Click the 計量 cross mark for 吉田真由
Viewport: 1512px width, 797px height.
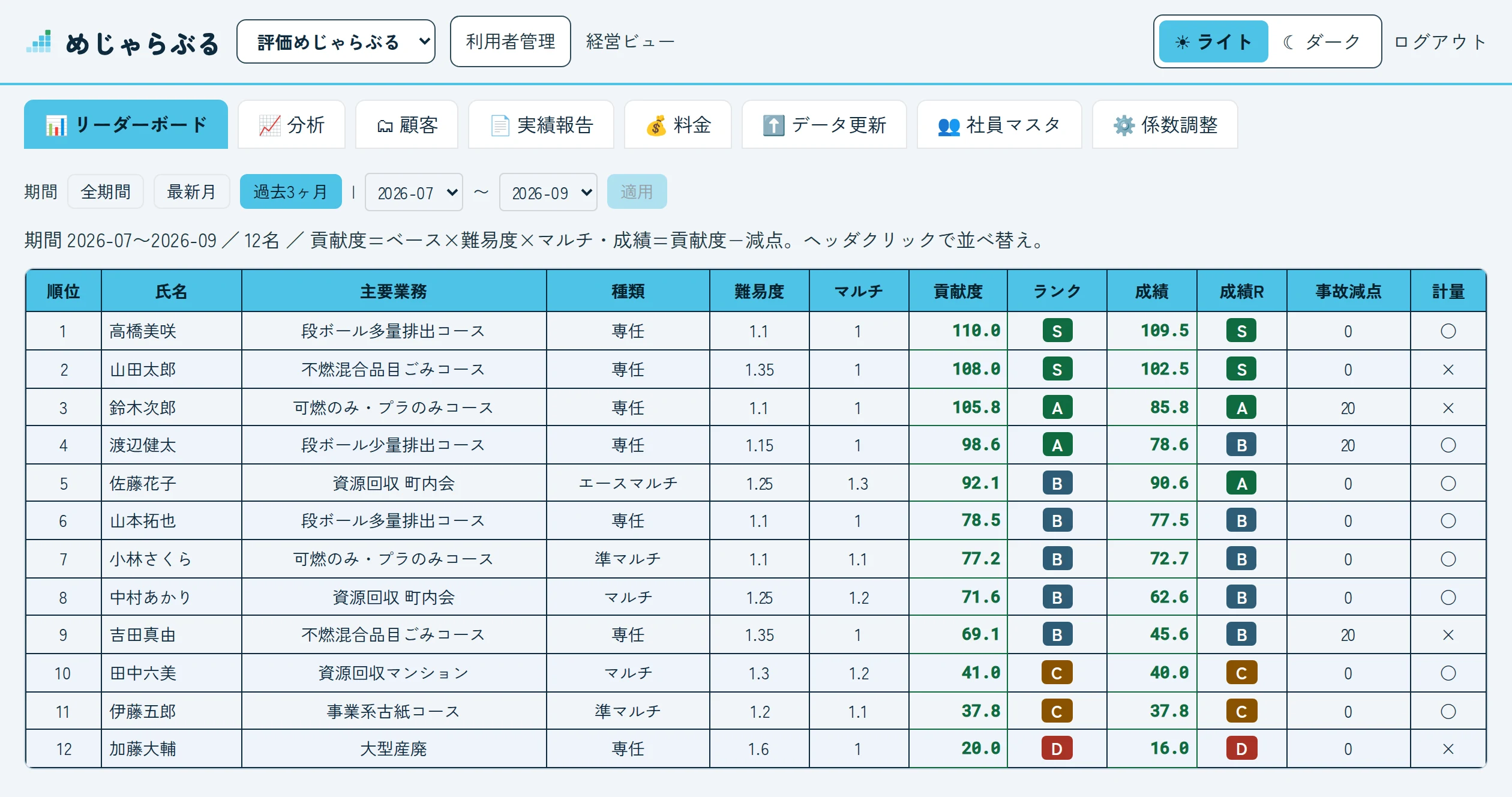[x=1448, y=634]
